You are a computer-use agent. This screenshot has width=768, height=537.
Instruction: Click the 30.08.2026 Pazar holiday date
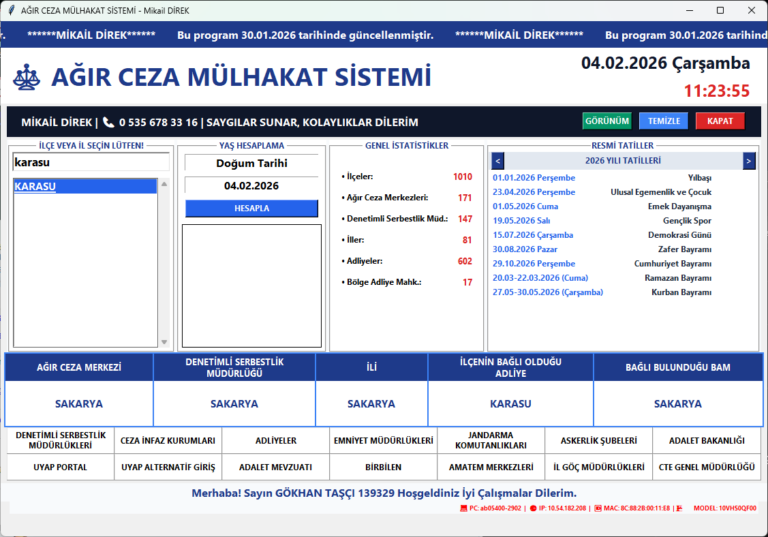(525, 249)
